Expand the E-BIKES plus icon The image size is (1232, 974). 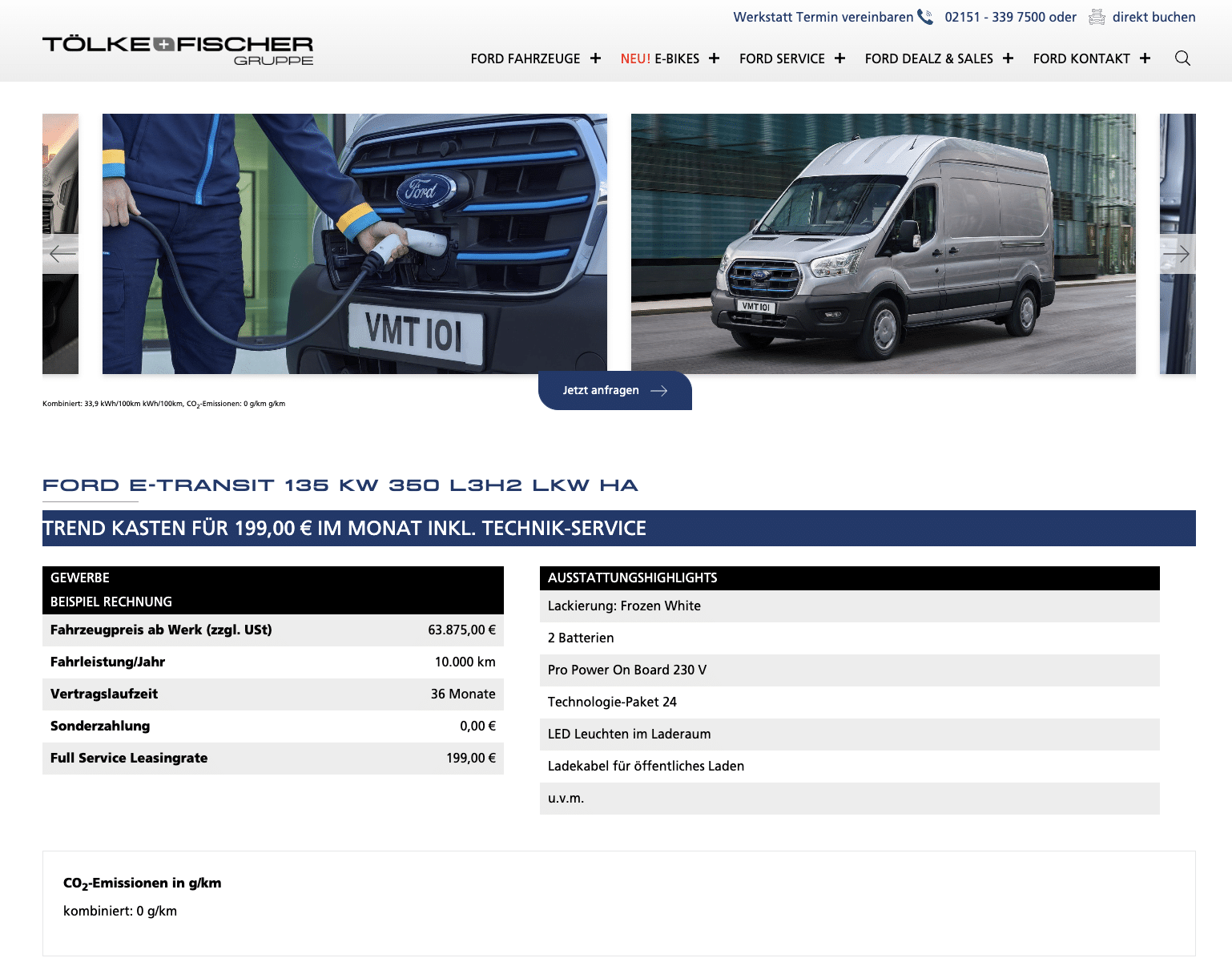coord(714,58)
